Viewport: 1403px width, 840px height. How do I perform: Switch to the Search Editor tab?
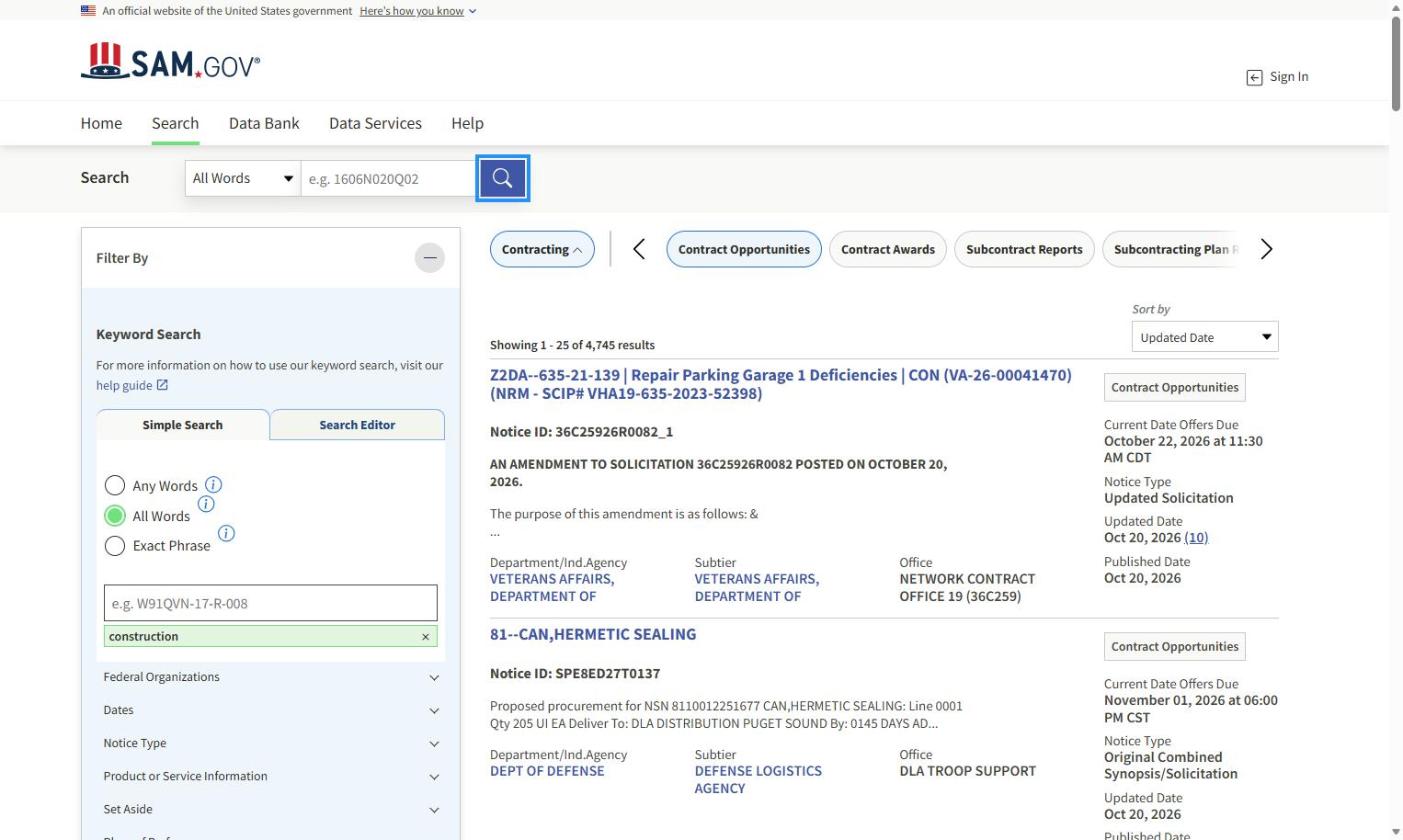tap(357, 425)
